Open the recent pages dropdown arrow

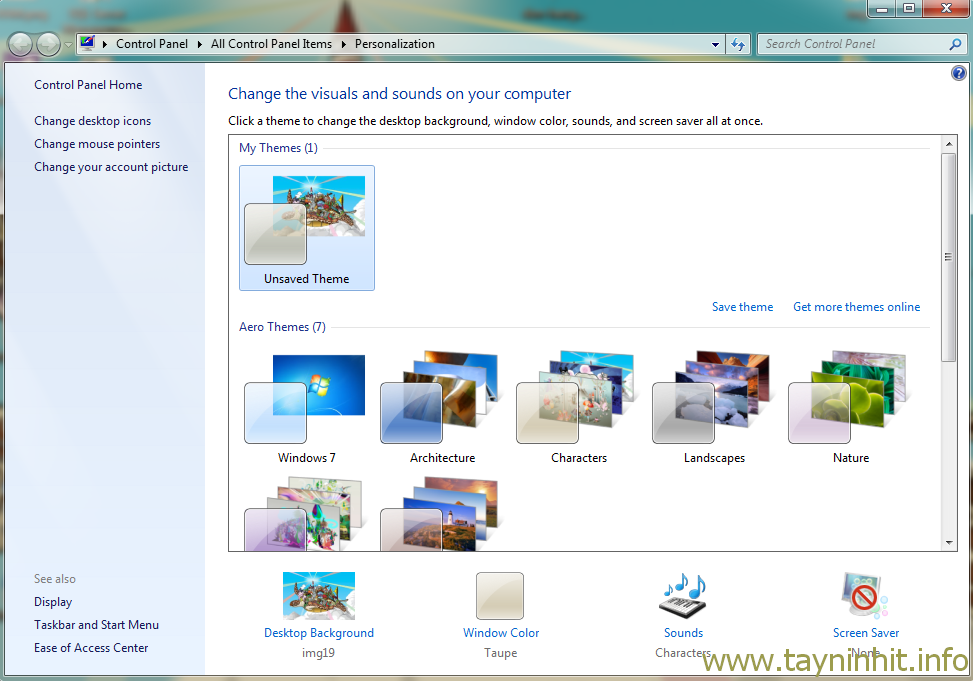tap(67, 45)
